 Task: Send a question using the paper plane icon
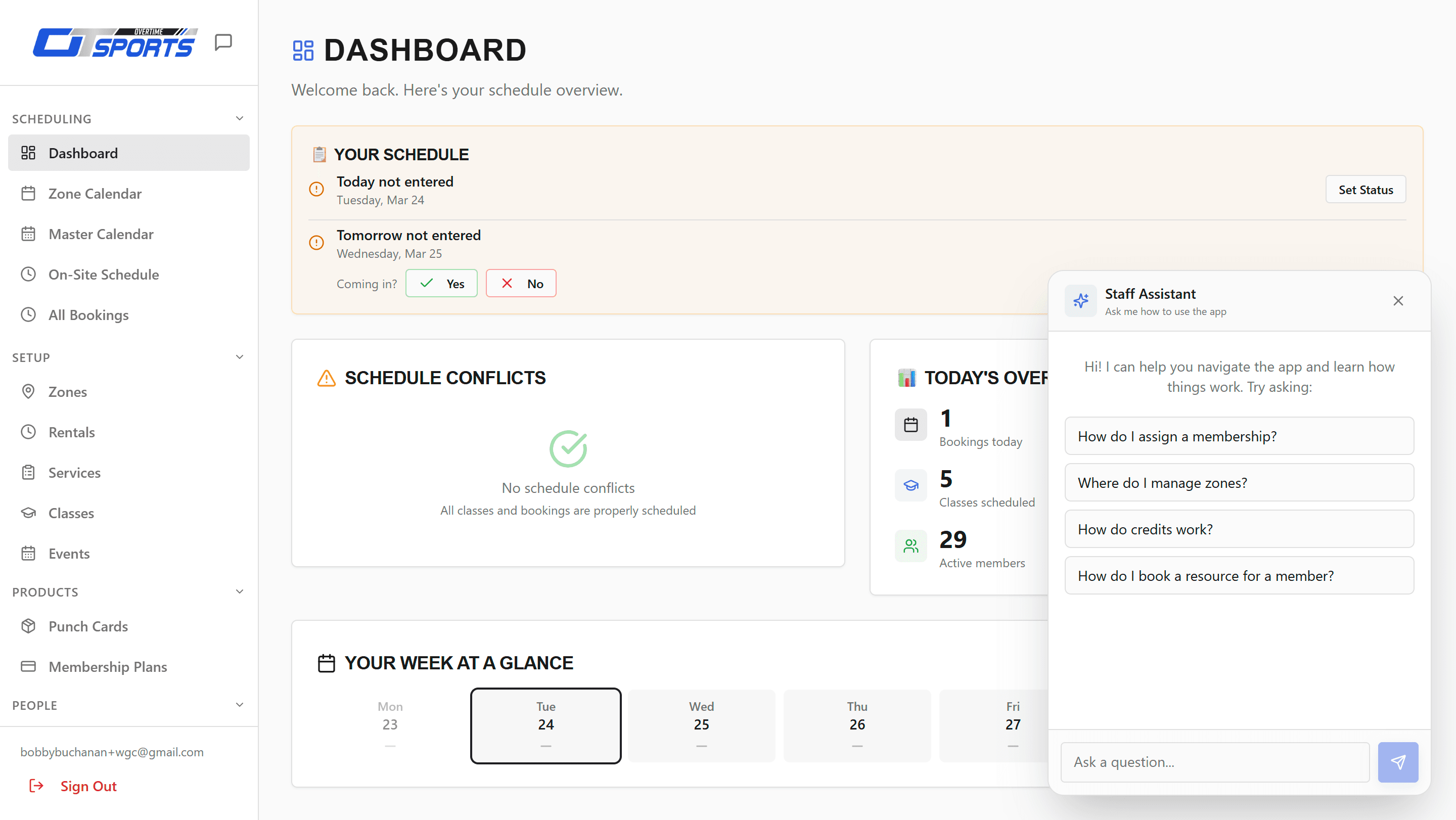1398,762
